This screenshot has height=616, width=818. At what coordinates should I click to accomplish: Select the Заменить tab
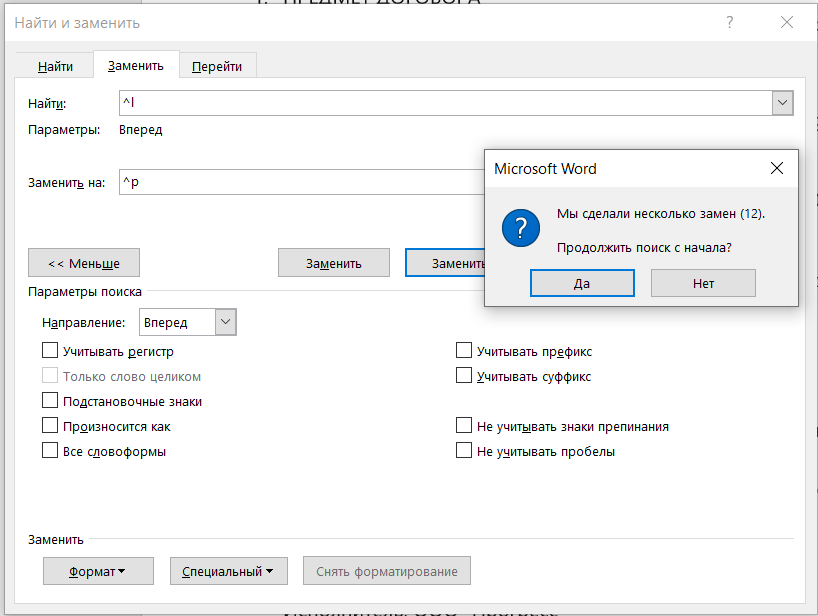click(136, 66)
